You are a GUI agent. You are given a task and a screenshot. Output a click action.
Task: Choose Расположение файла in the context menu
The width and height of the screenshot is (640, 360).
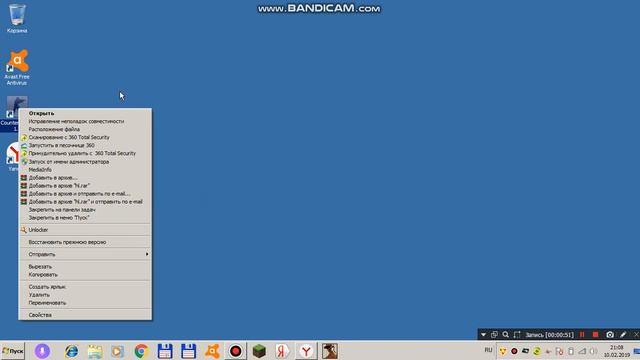click(85, 129)
